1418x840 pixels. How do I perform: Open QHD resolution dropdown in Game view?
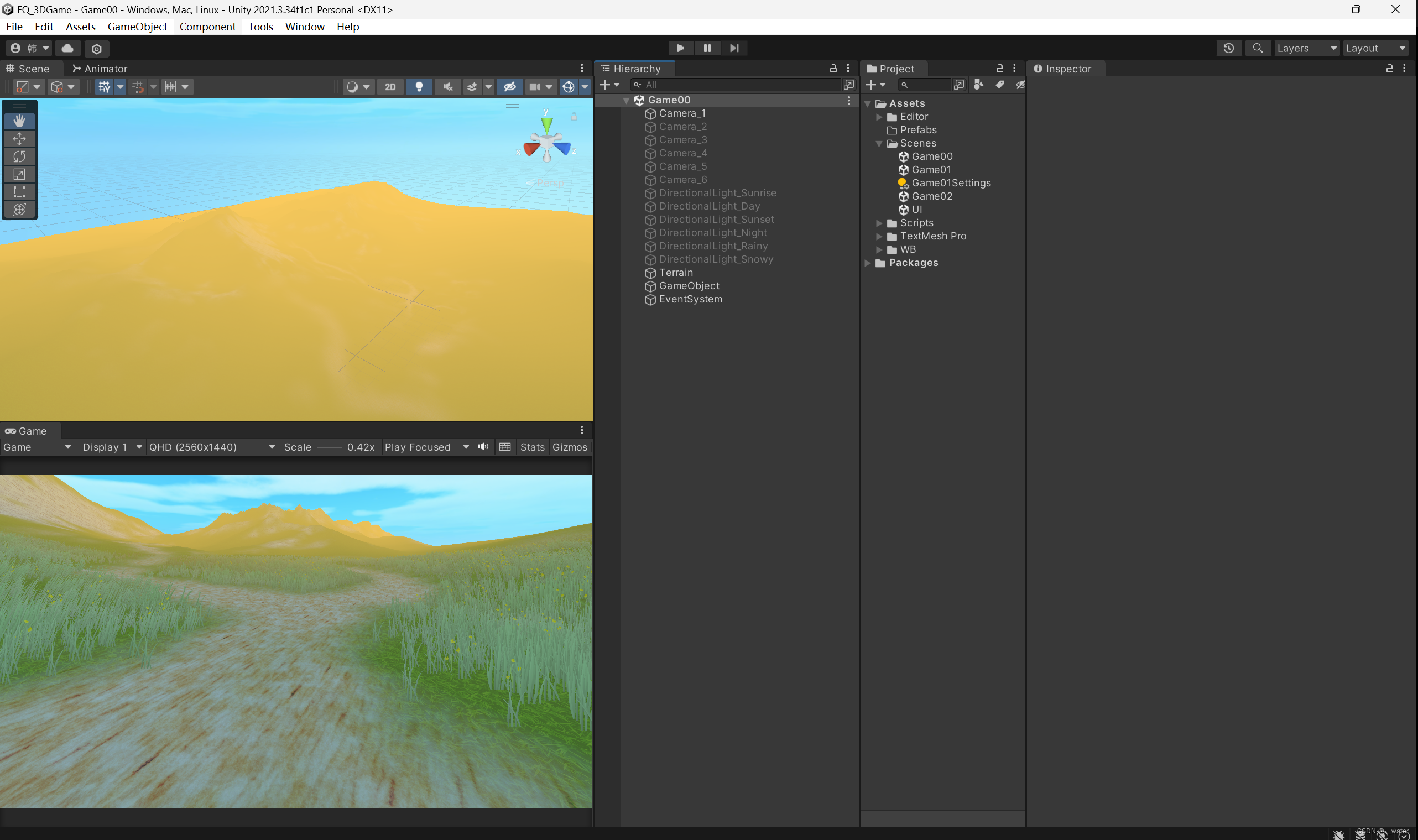212,447
